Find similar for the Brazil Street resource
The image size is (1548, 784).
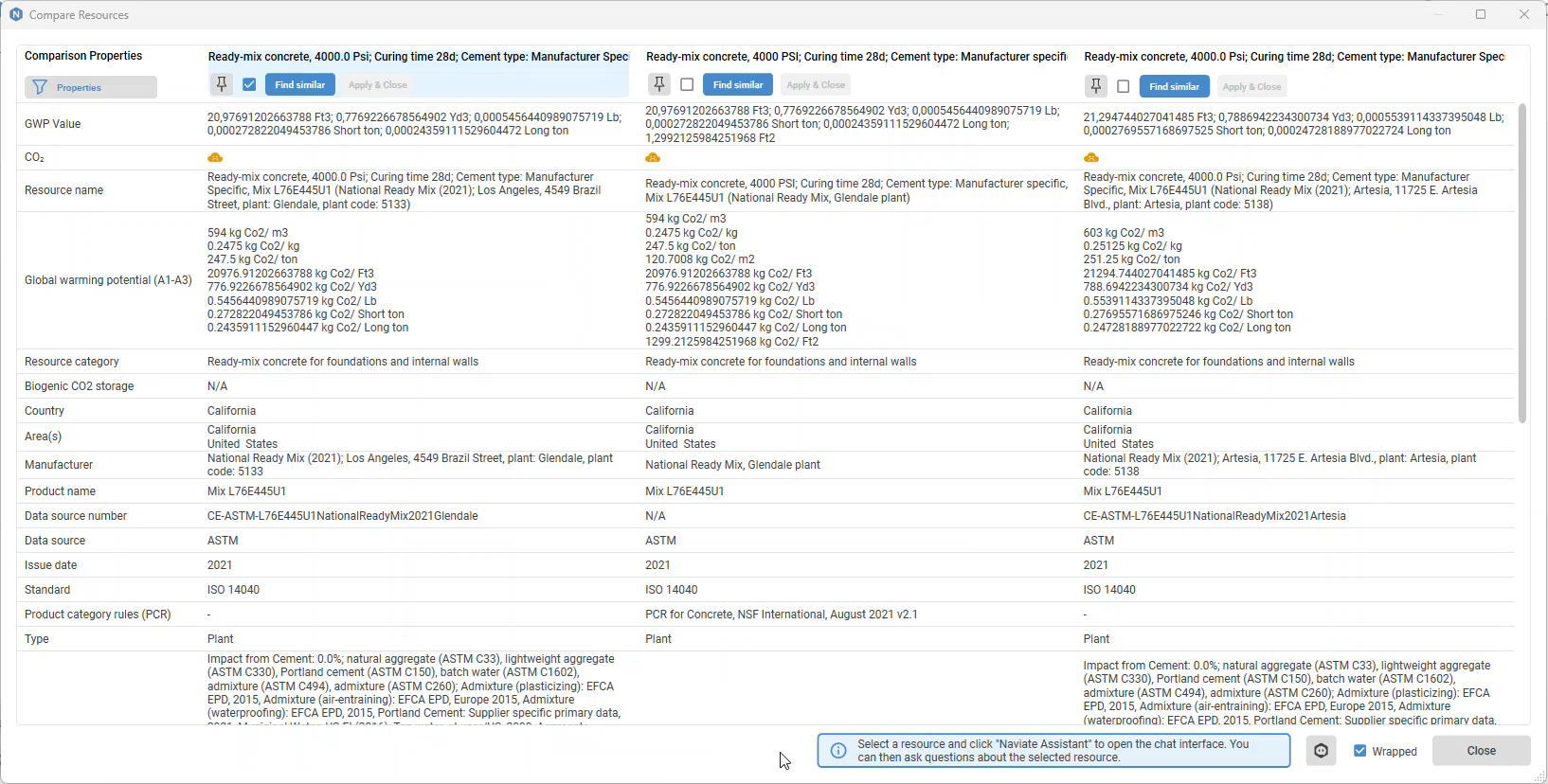(x=300, y=84)
